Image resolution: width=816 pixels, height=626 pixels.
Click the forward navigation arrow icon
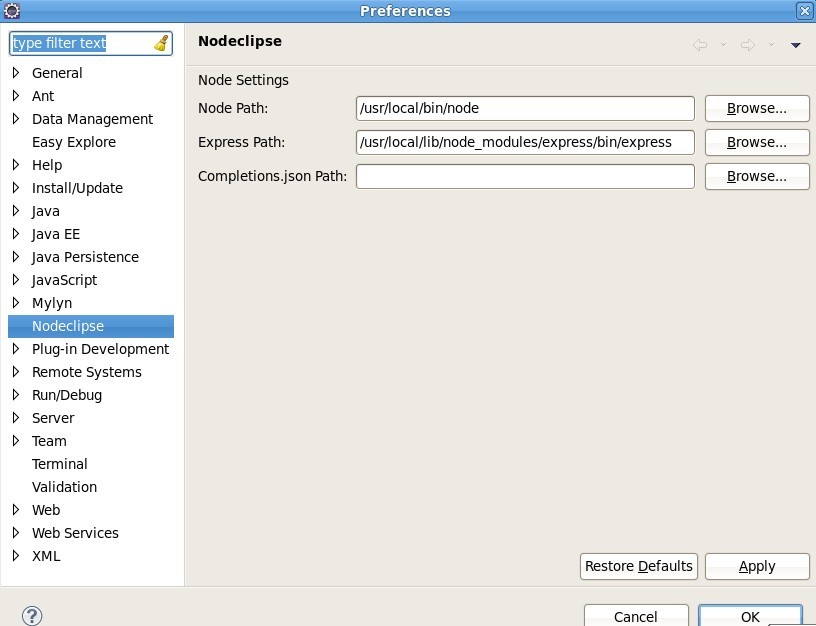748,45
